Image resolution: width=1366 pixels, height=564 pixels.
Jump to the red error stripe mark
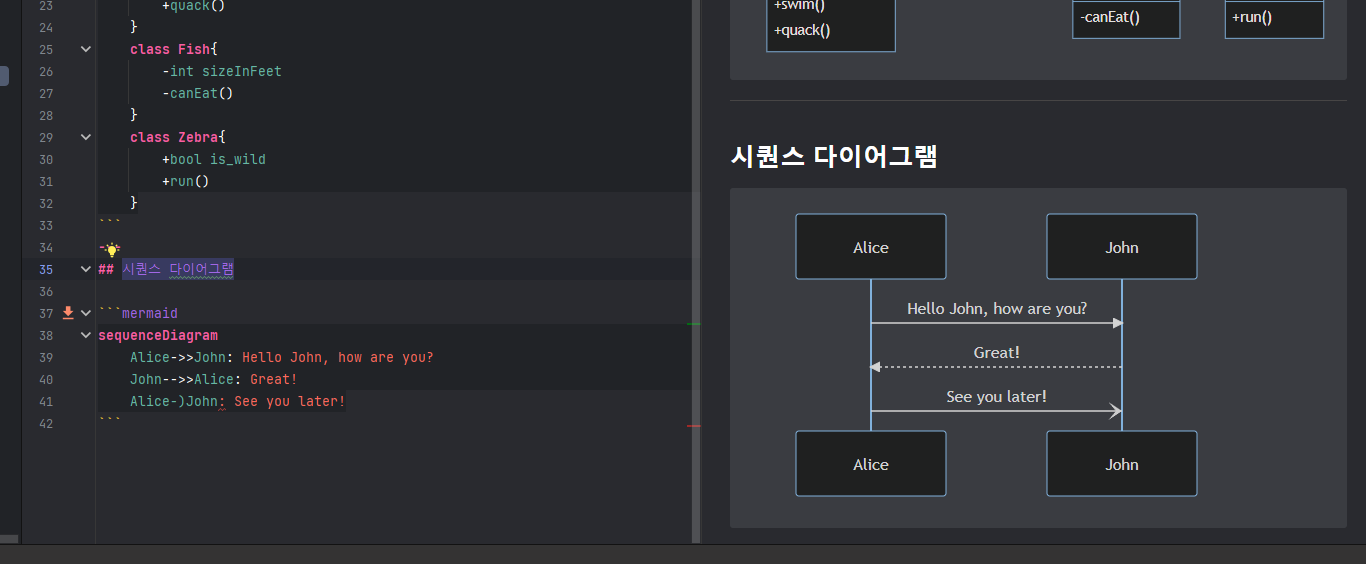click(x=694, y=426)
